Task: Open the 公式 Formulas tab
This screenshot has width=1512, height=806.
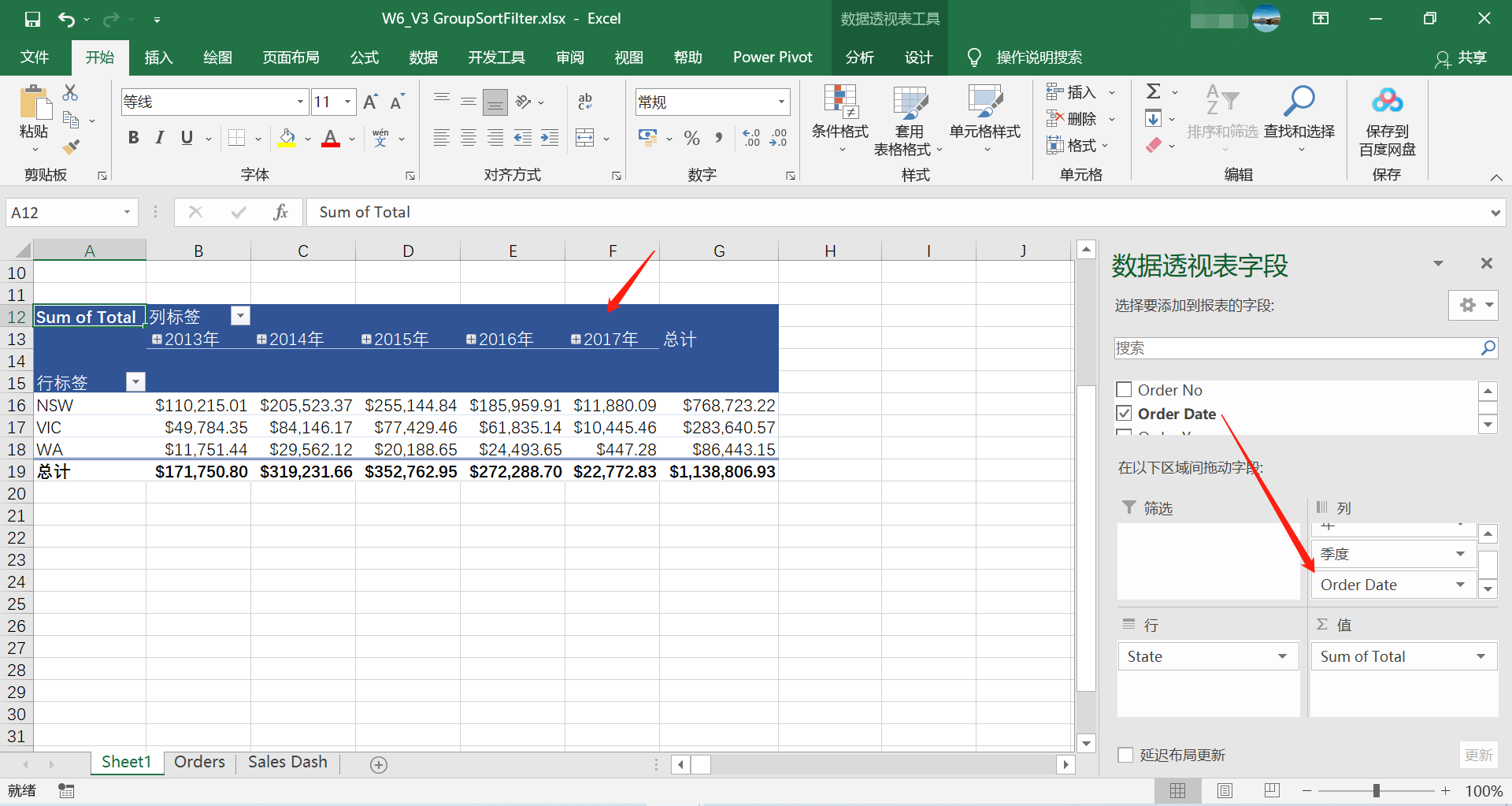Action: (365, 58)
